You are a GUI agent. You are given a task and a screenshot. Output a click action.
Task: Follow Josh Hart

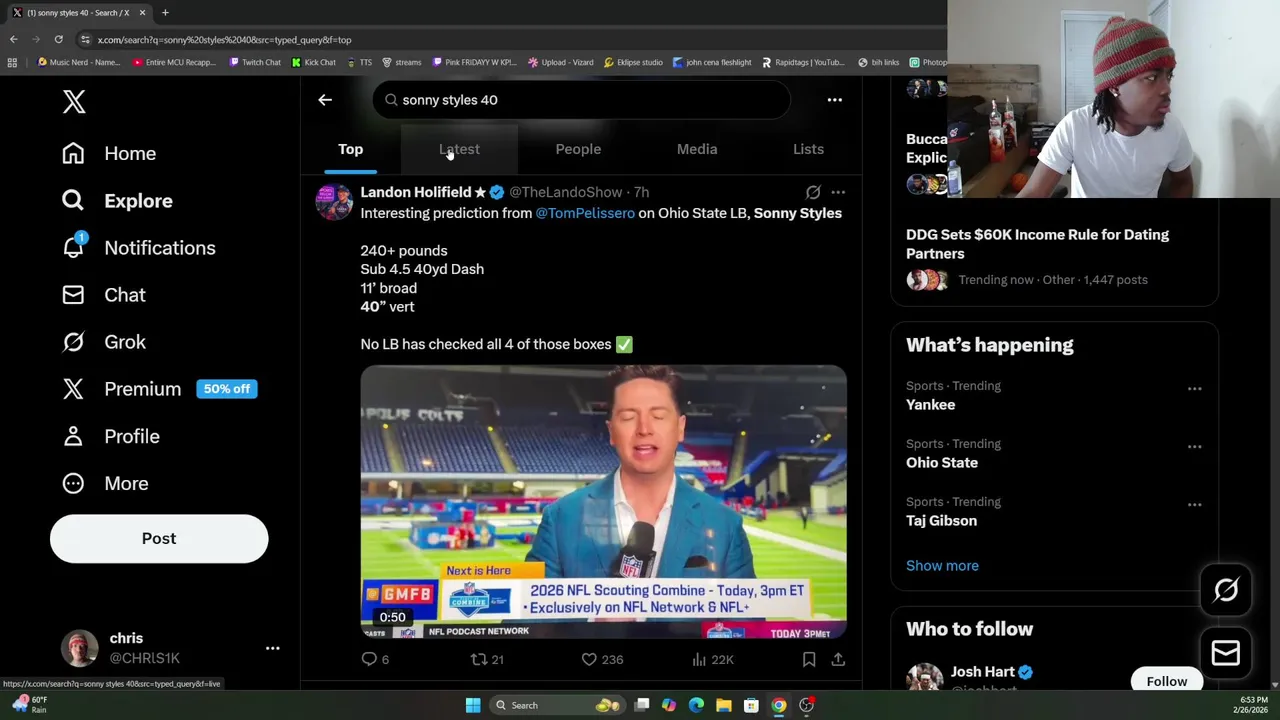1166,681
